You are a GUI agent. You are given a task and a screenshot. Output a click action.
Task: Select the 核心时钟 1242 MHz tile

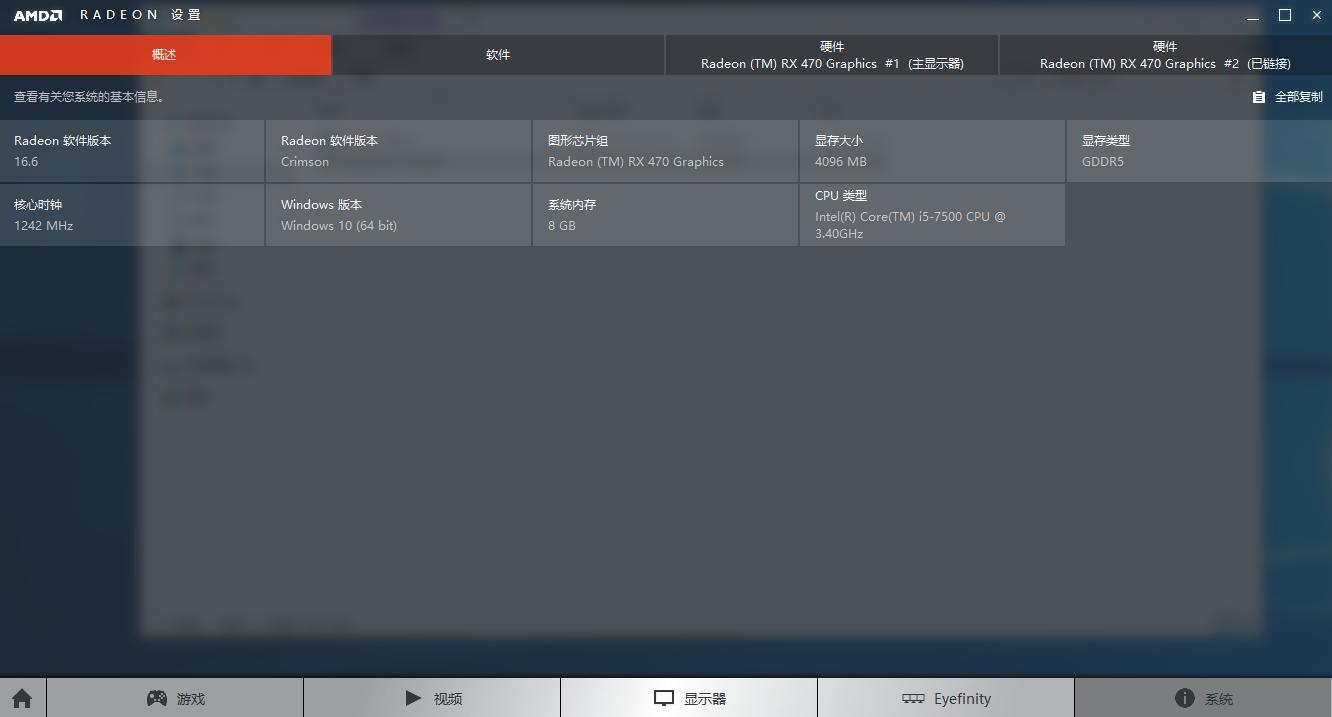click(132, 215)
